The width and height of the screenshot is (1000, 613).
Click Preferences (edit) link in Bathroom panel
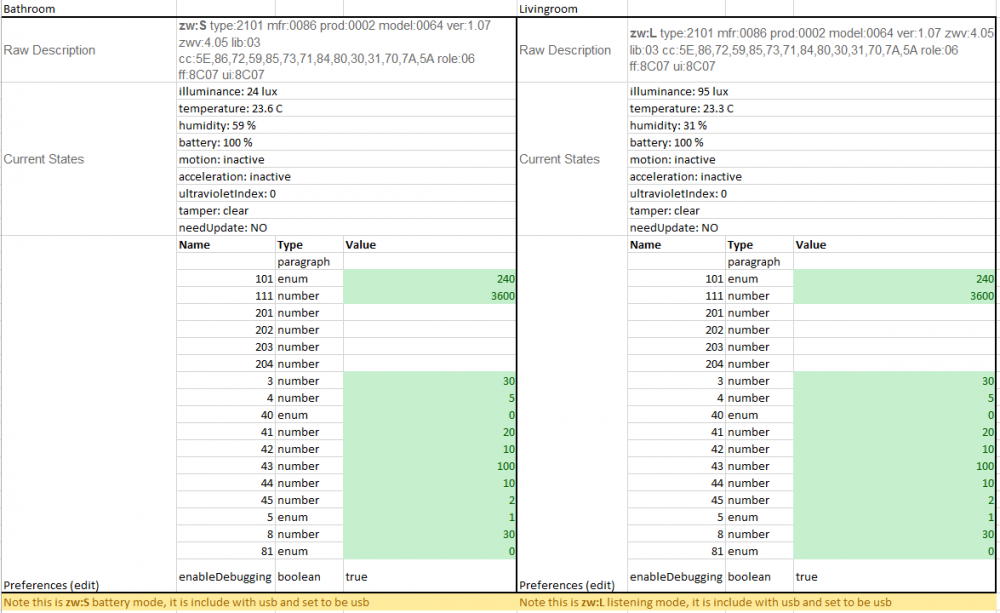[51, 585]
